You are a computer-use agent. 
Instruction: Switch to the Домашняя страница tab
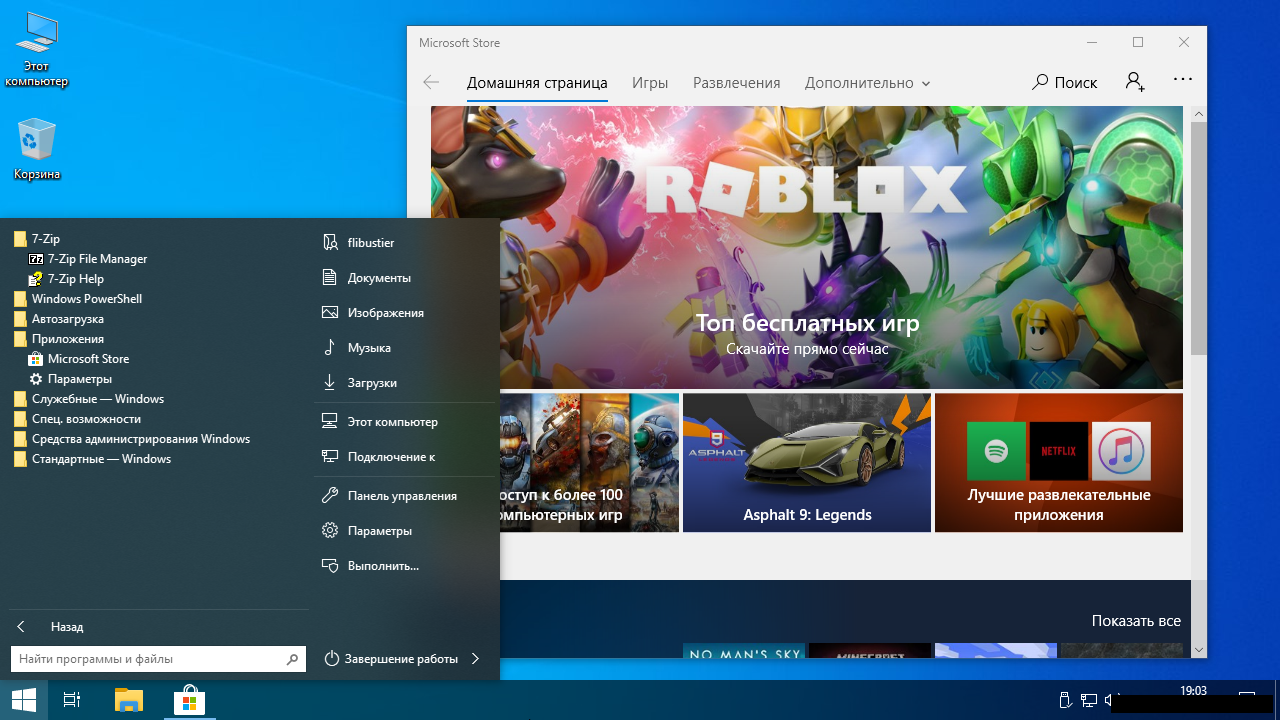point(537,83)
